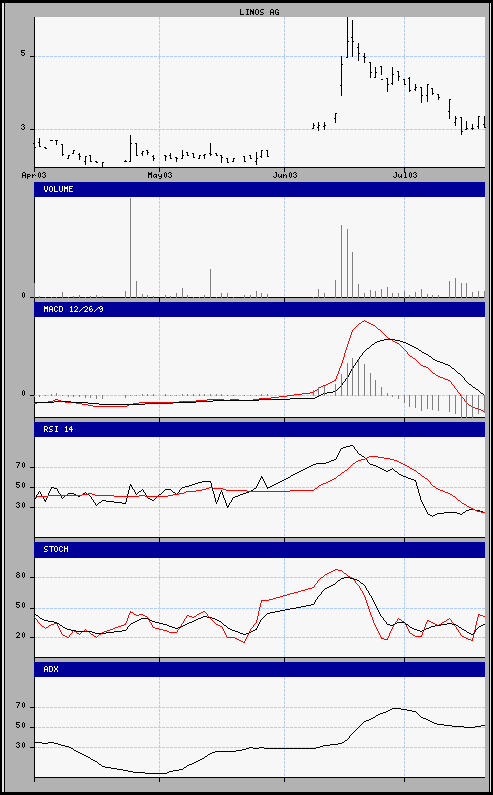Screen dimensions: 493x795
Task: Click the Jun03 date axis label
Action: [x=285, y=175]
